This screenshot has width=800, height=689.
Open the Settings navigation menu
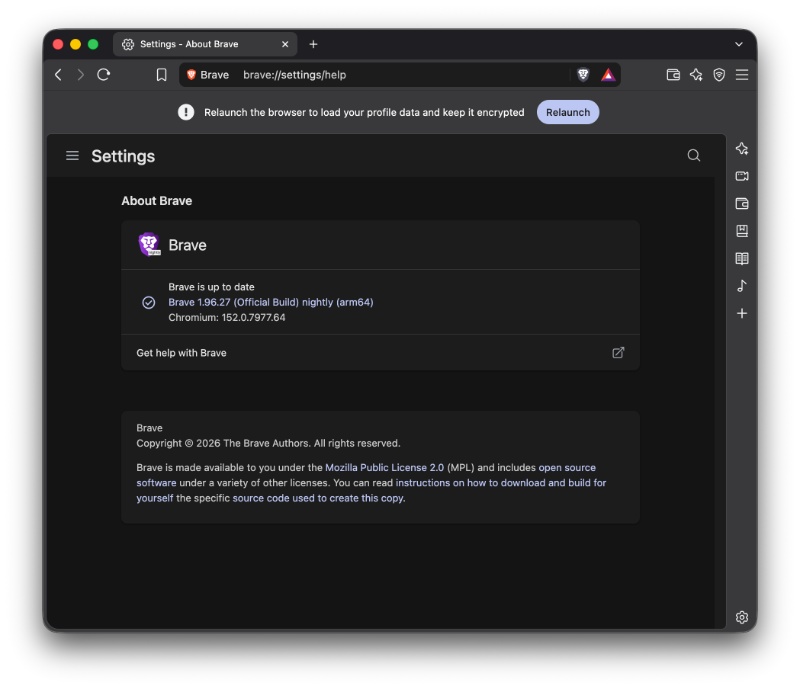(72, 156)
